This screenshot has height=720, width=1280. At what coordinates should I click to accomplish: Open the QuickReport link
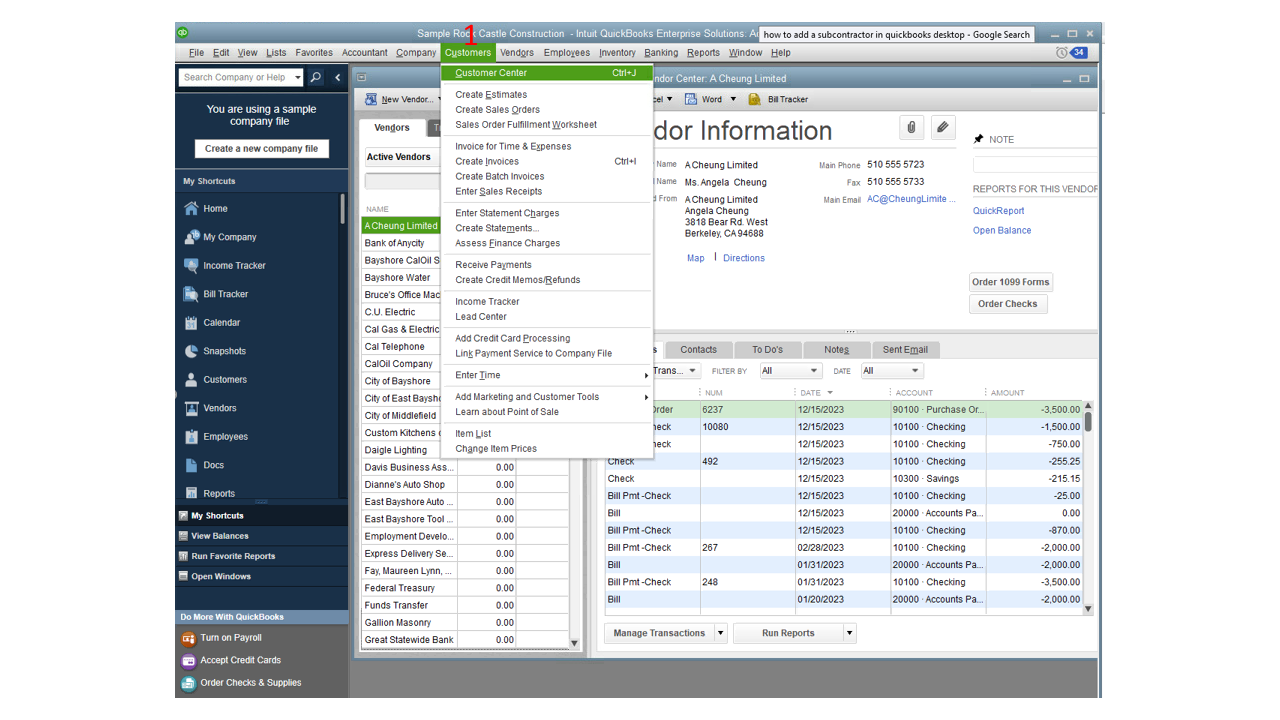(999, 211)
